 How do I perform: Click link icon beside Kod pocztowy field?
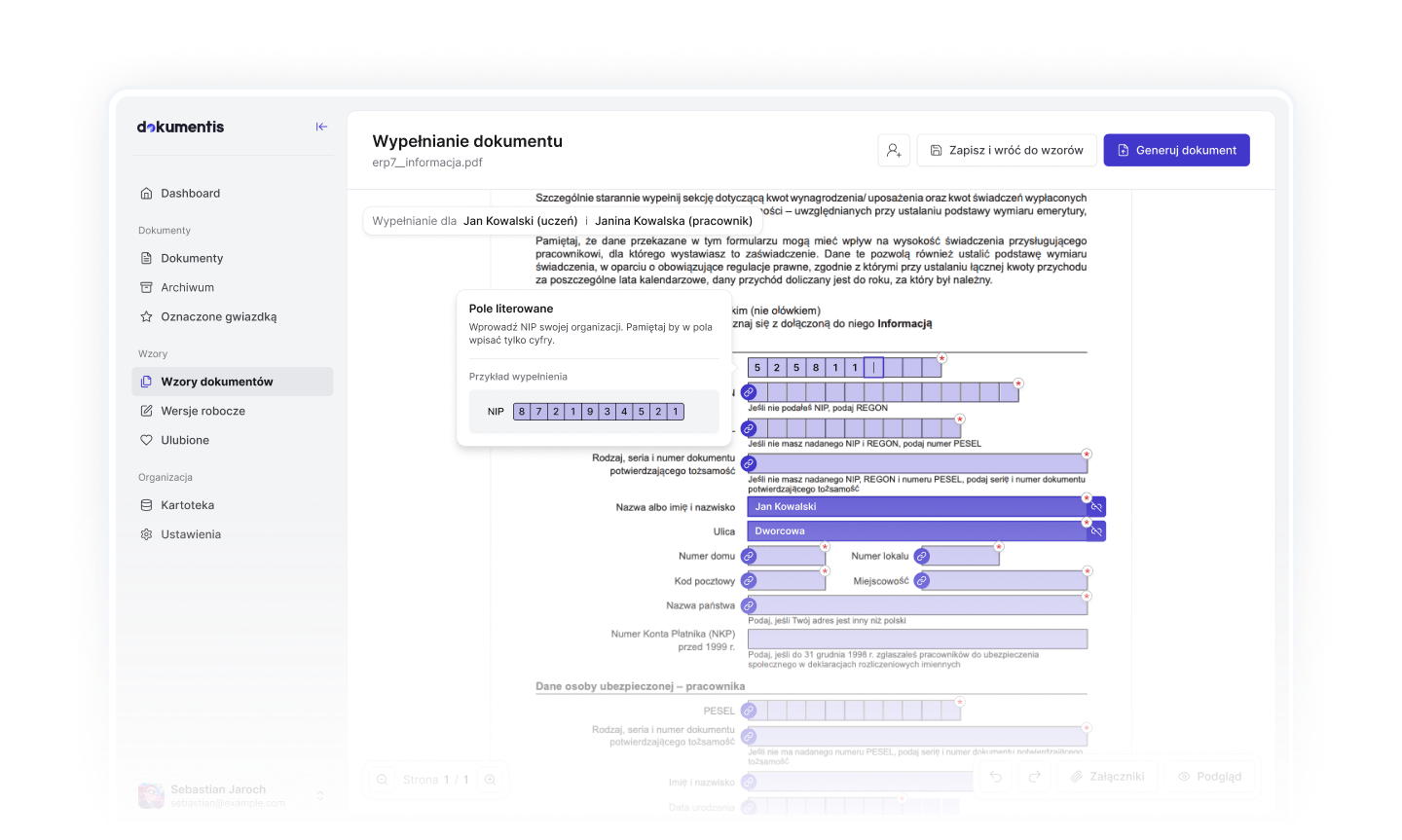749,581
